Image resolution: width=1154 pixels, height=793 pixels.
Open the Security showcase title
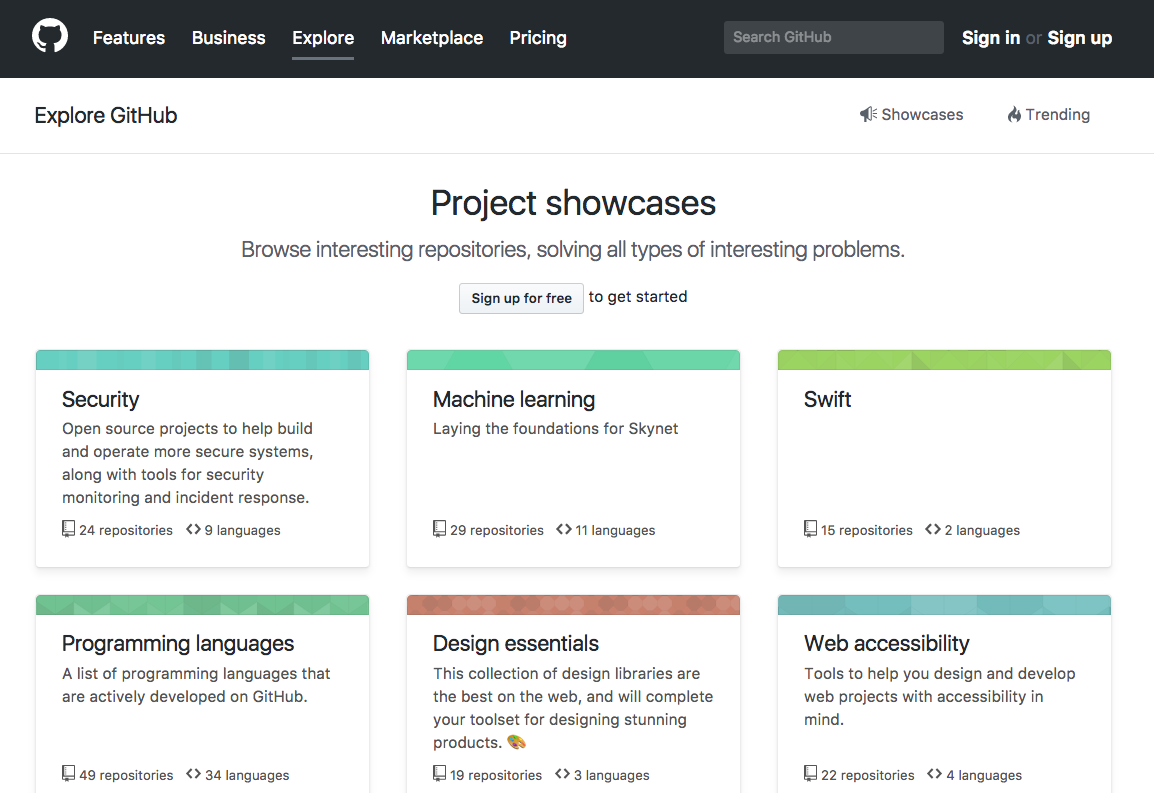click(x=101, y=399)
